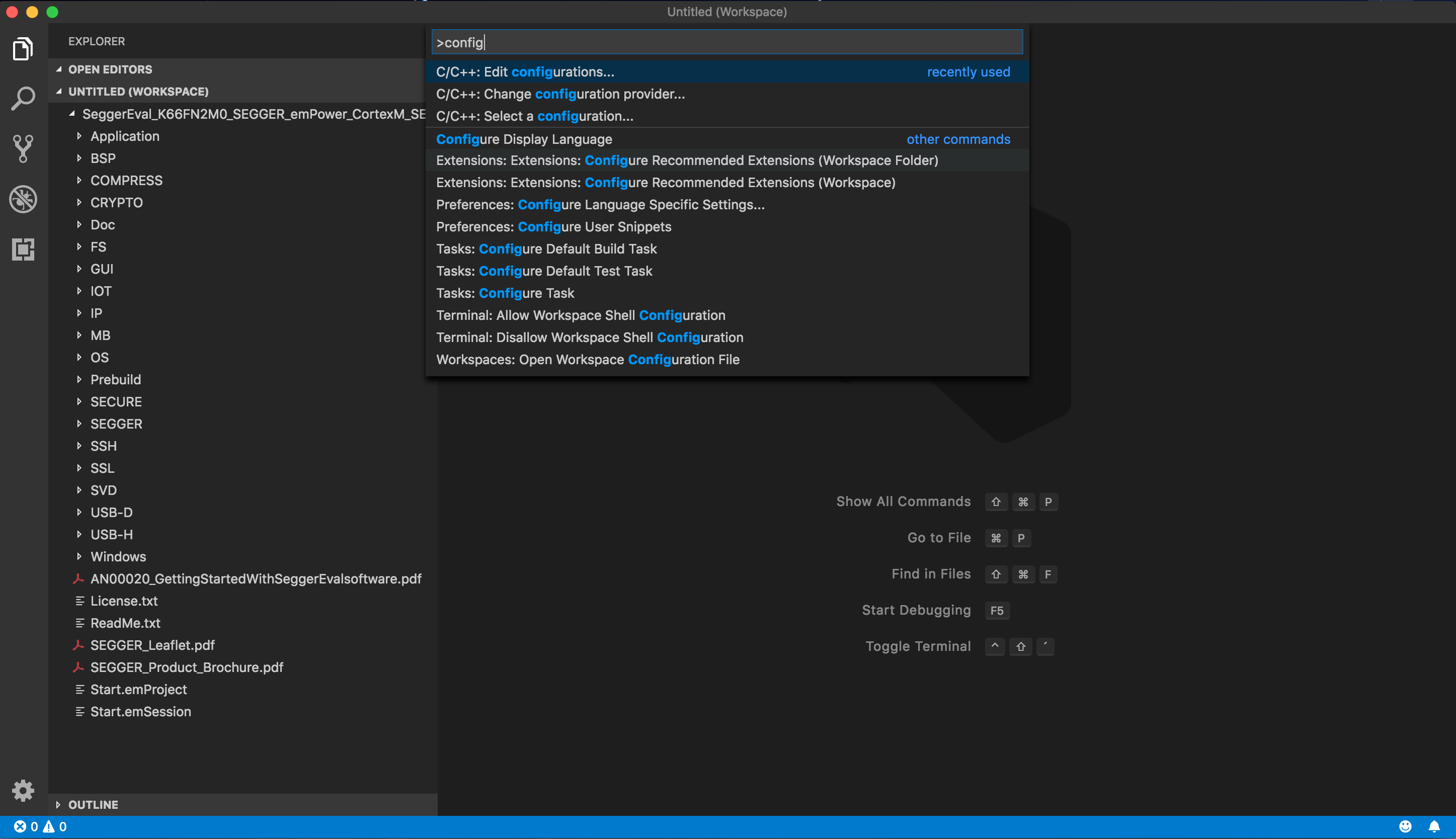Open the Source Control view icon

(23, 149)
